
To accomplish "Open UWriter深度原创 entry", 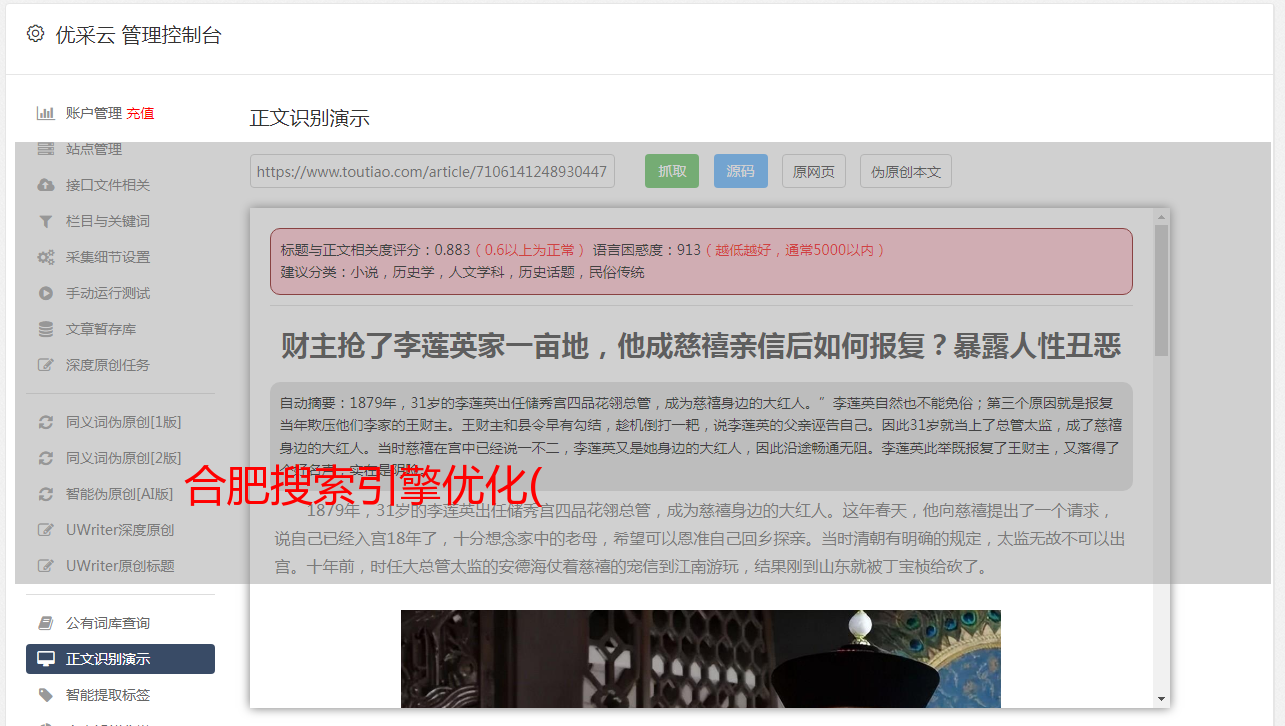I will (120, 530).
